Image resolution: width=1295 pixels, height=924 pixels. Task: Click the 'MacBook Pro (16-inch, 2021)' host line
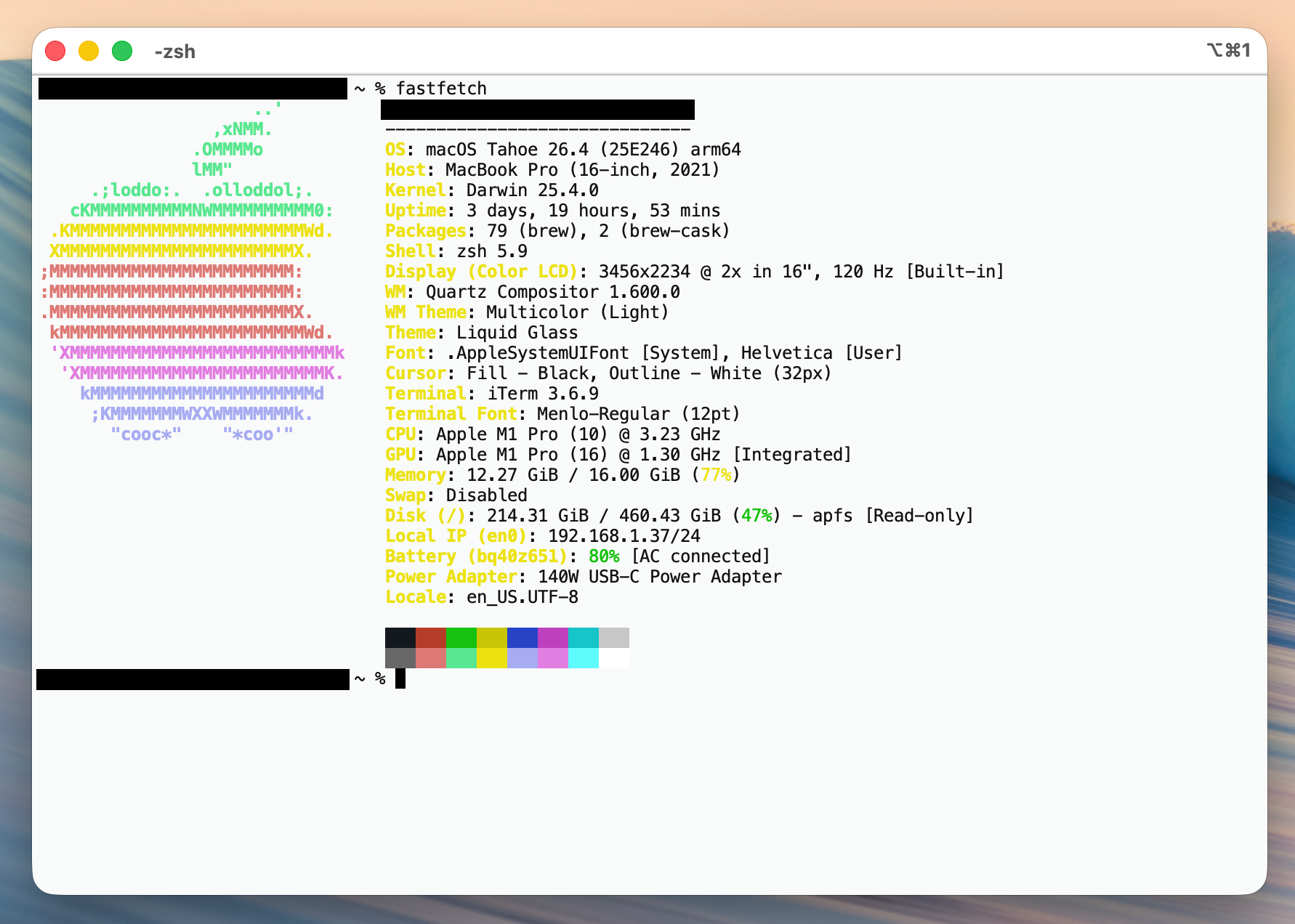[x=552, y=170]
